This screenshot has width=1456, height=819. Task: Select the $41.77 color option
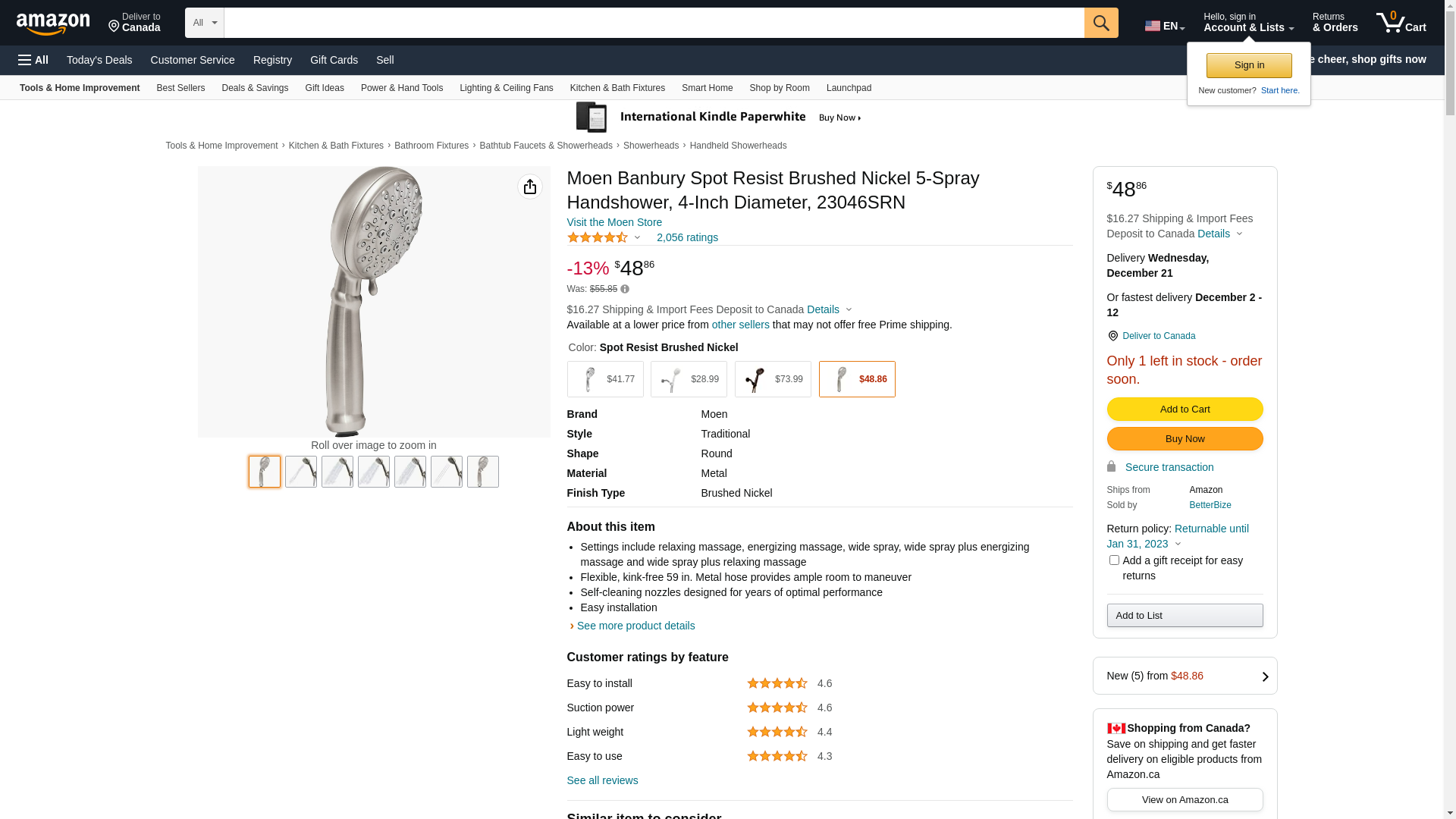pos(604,379)
